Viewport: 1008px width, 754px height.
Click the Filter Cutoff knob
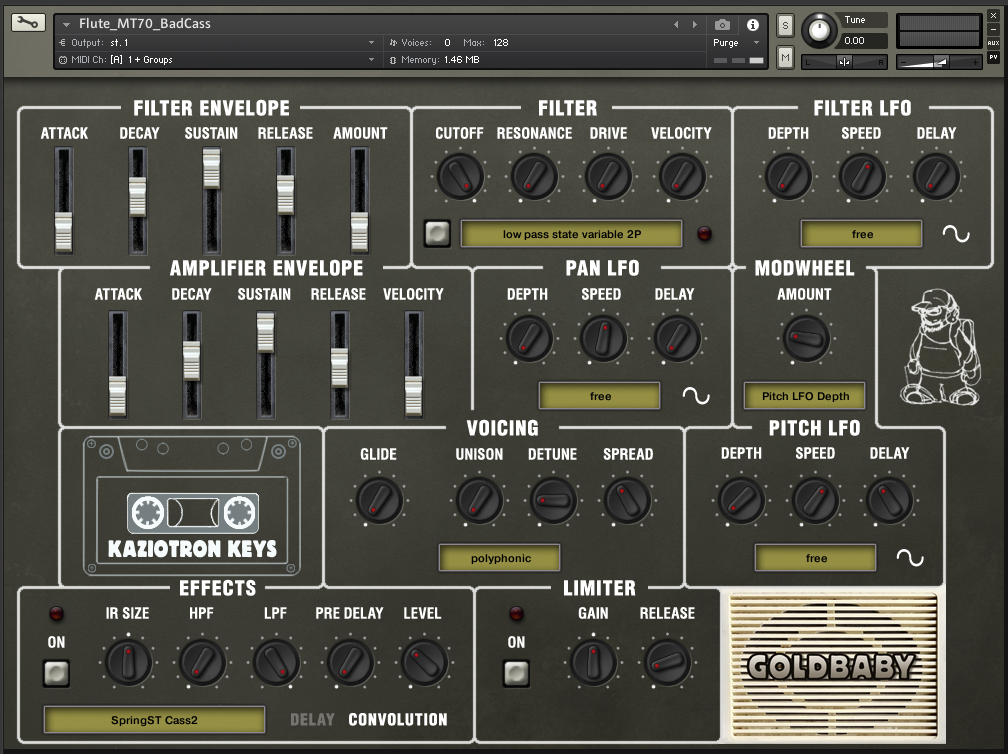pos(460,177)
